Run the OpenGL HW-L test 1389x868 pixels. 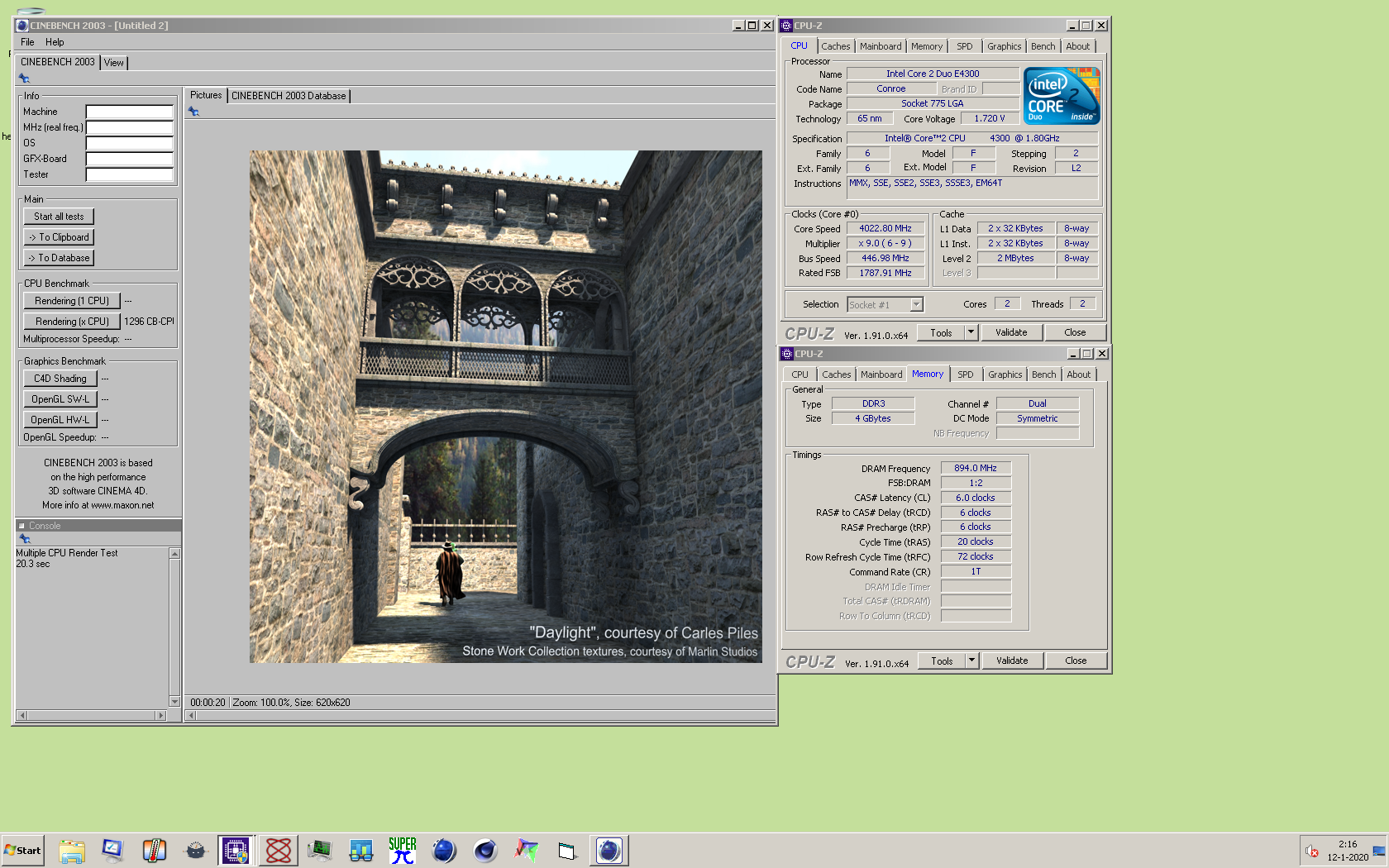[x=60, y=420]
